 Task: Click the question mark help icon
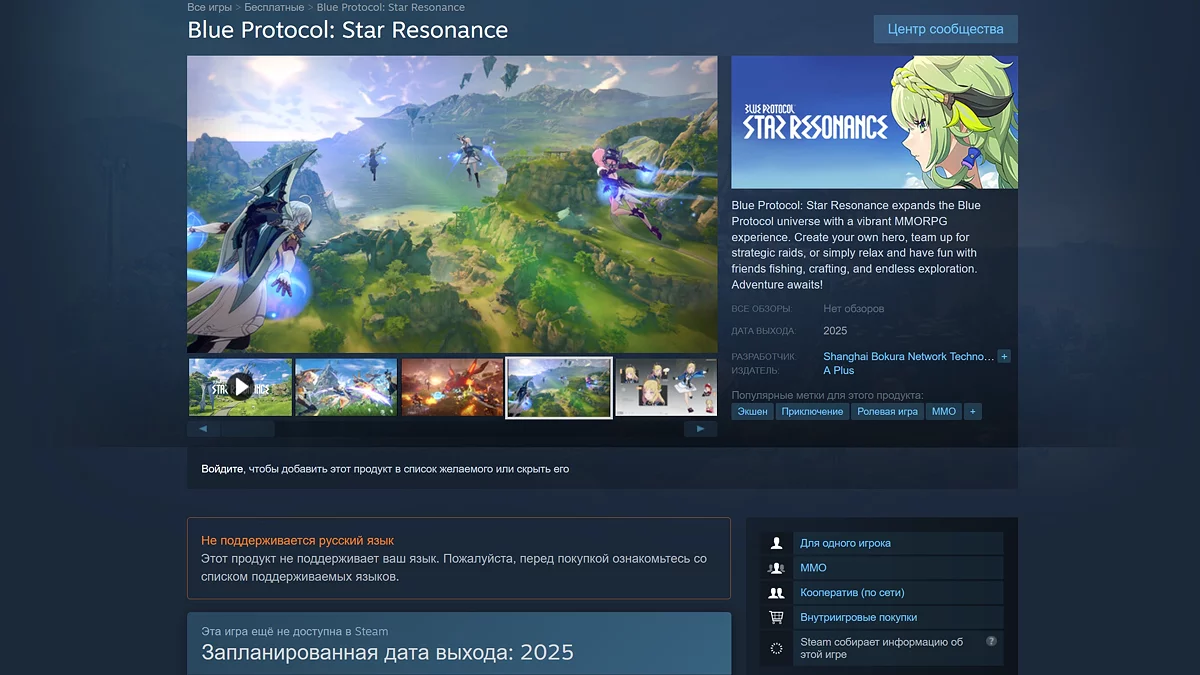tap(991, 641)
